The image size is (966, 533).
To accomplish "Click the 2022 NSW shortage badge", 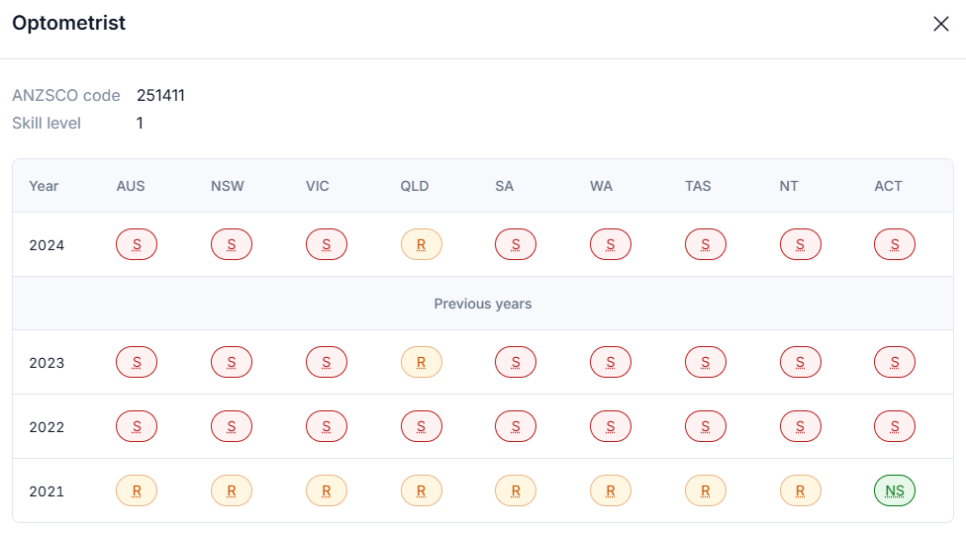I will click(231, 427).
